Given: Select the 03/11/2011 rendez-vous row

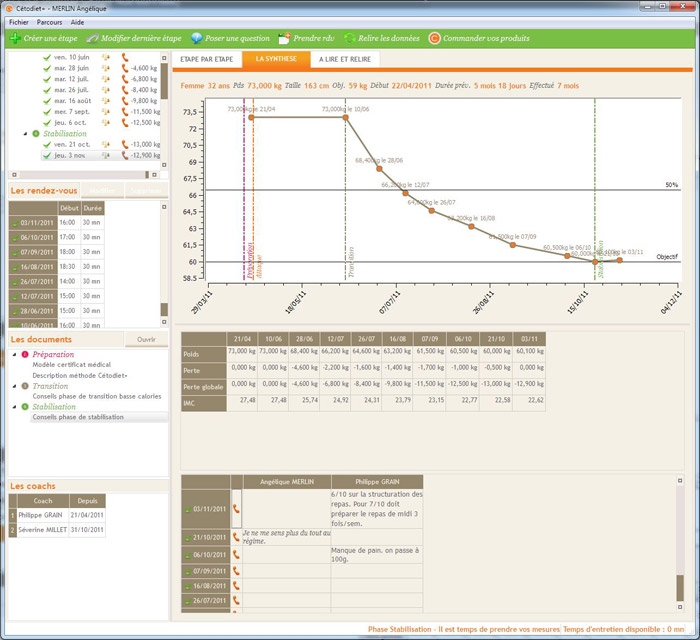Looking at the screenshot, I should 56,222.
